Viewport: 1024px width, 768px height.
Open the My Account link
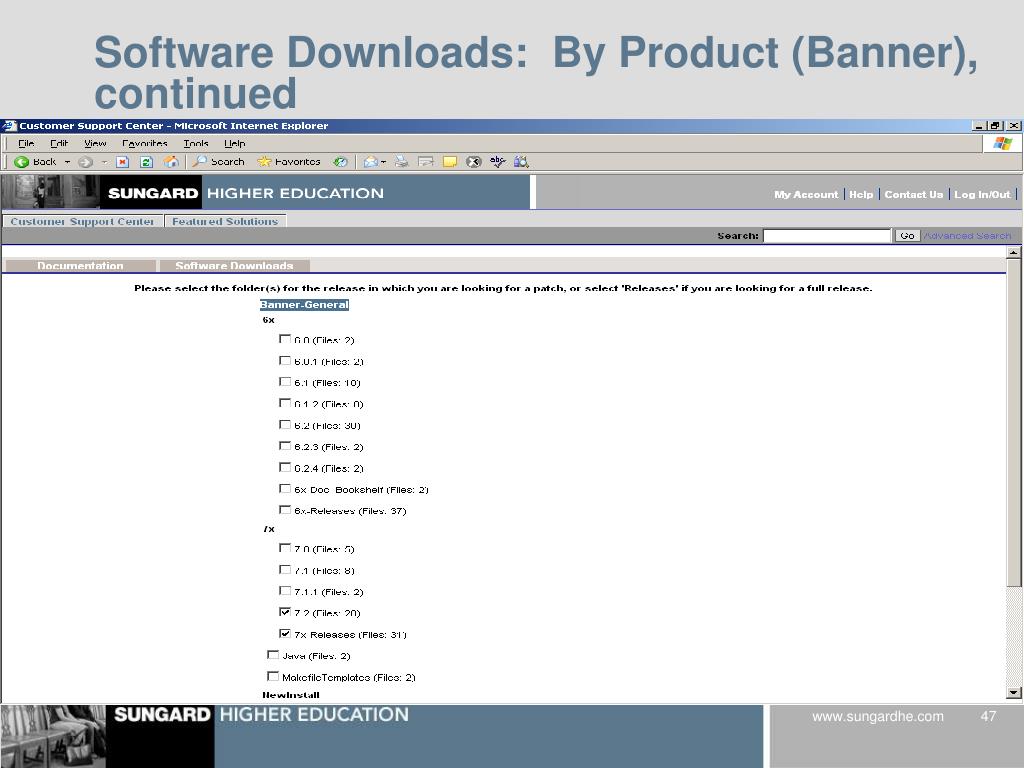(x=806, y=195)
